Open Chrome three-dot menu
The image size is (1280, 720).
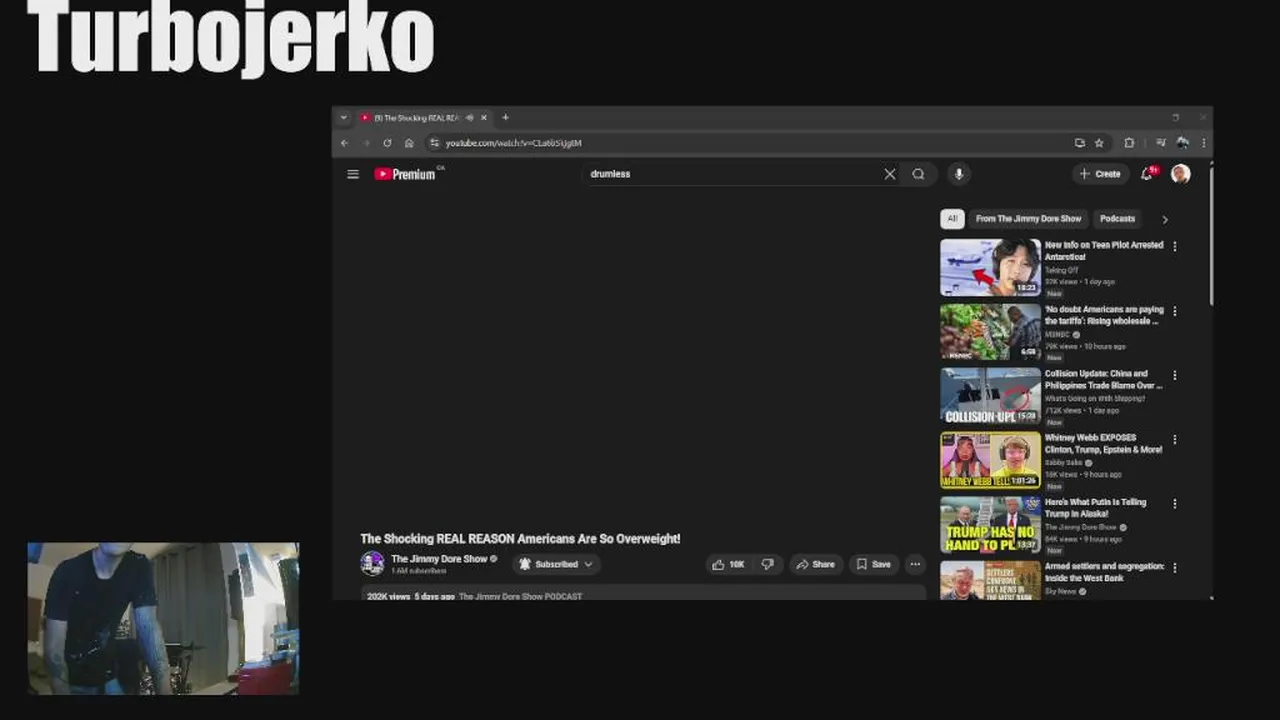pos(1203,143)
